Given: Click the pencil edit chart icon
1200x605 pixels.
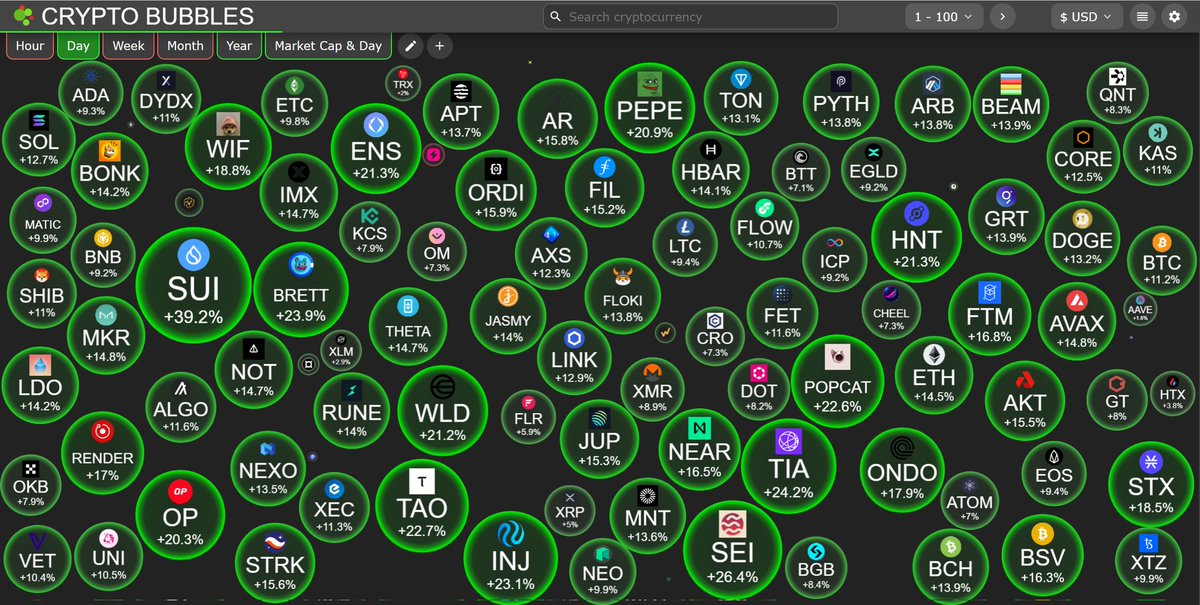Looking at the screenshot, I should (x=410, y=46).
